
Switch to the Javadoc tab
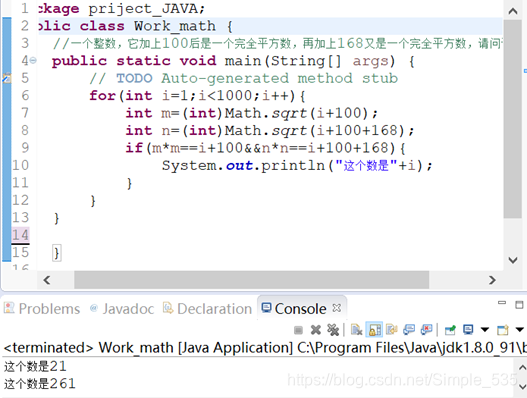point(122,309)
